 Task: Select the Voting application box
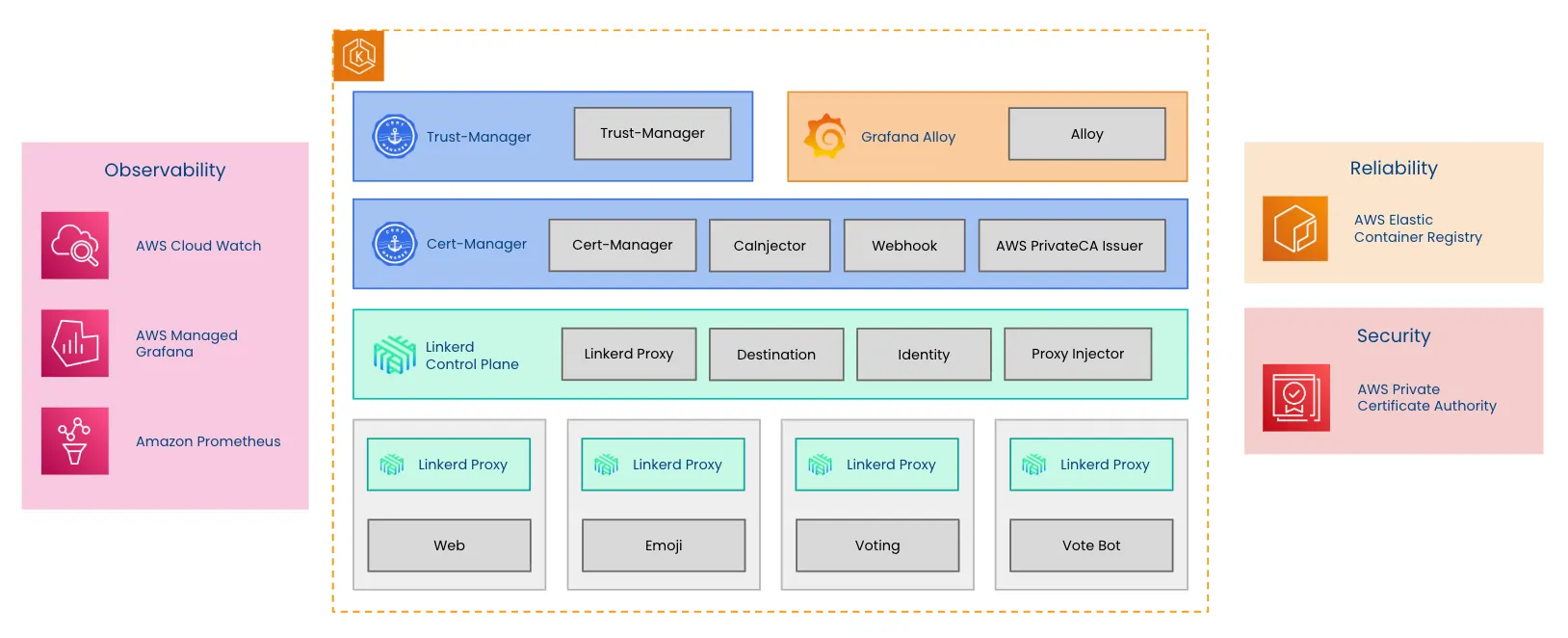877,545
